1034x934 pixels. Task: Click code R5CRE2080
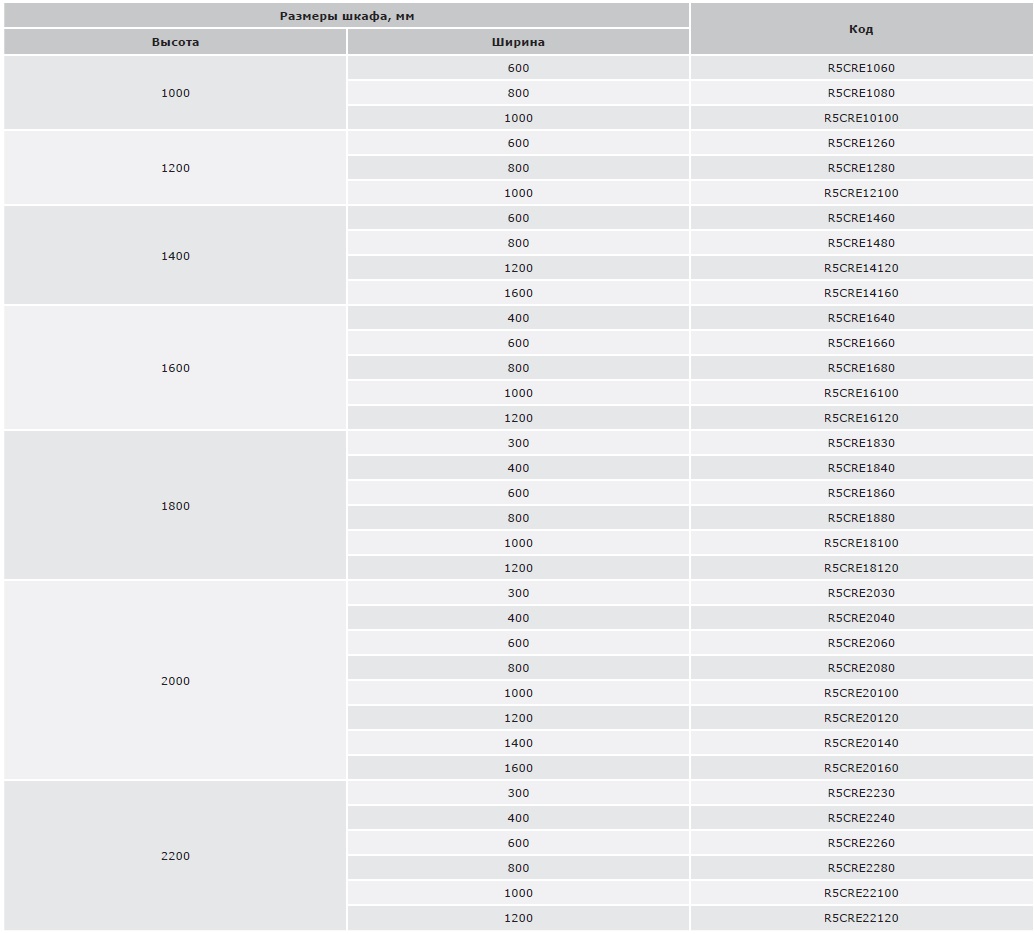point(861,668)
